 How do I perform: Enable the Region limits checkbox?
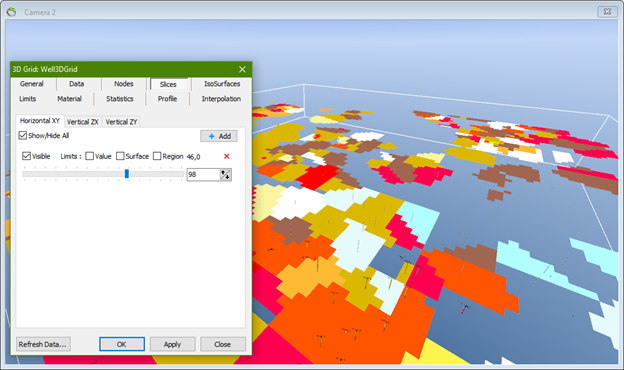pos(157,156)
